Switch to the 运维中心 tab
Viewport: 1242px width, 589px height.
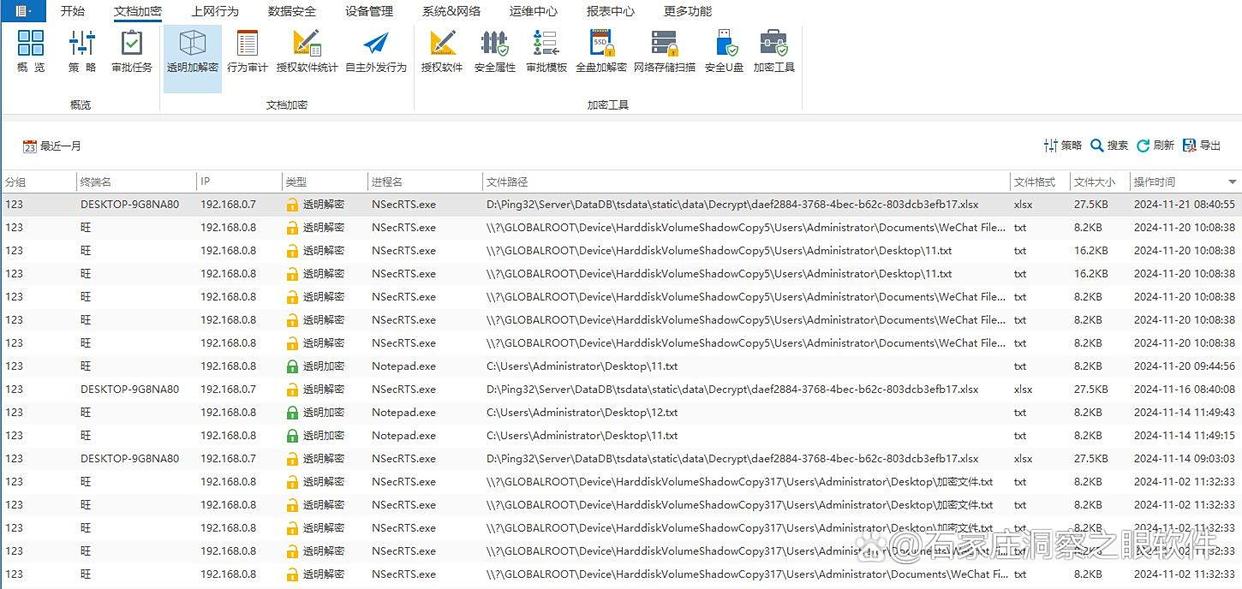(x=533, y=12)
